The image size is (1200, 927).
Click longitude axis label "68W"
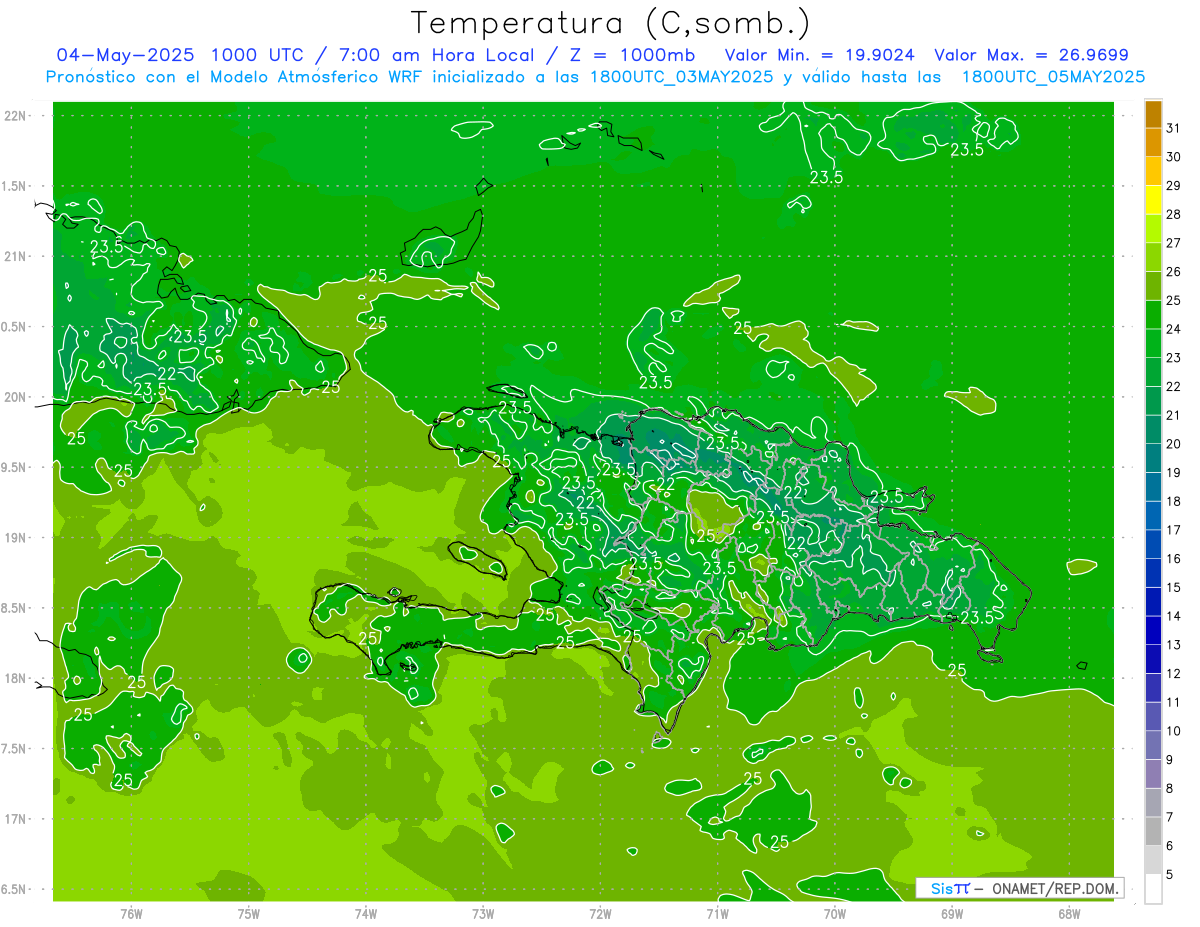click(x=1069, y=913)
